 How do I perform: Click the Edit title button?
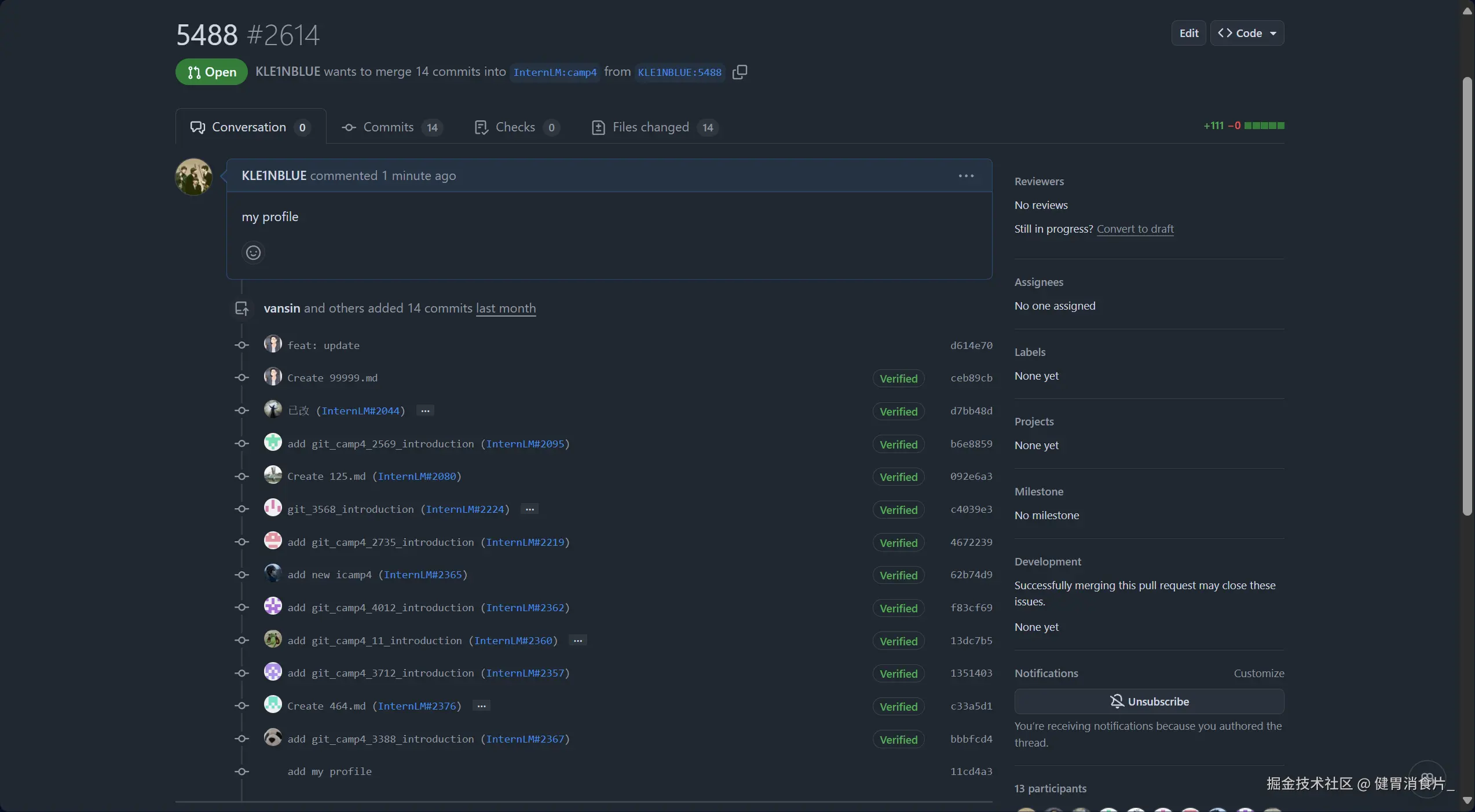1188,34
